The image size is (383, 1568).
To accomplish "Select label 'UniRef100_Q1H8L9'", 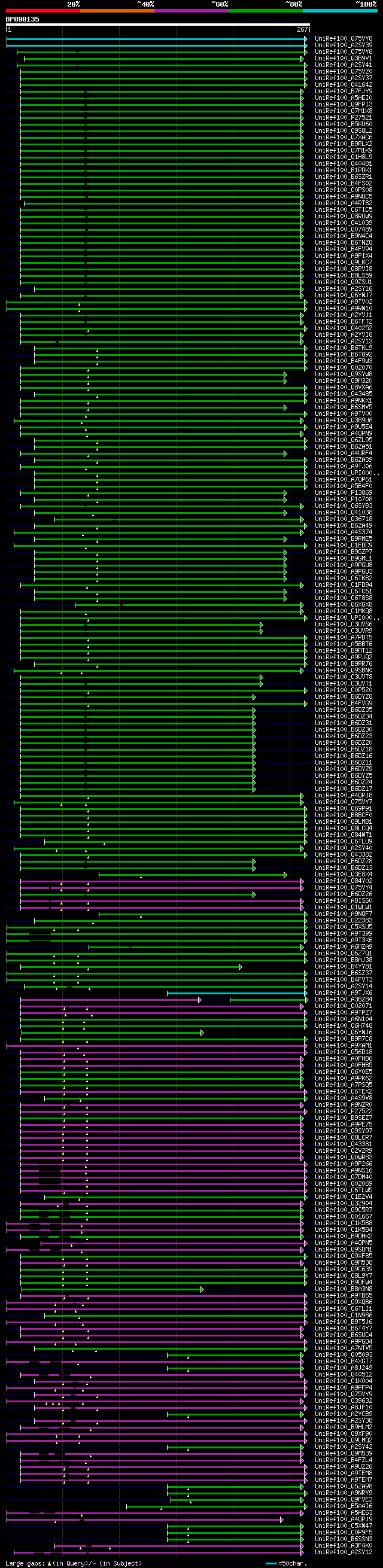I will click(344, 157).
